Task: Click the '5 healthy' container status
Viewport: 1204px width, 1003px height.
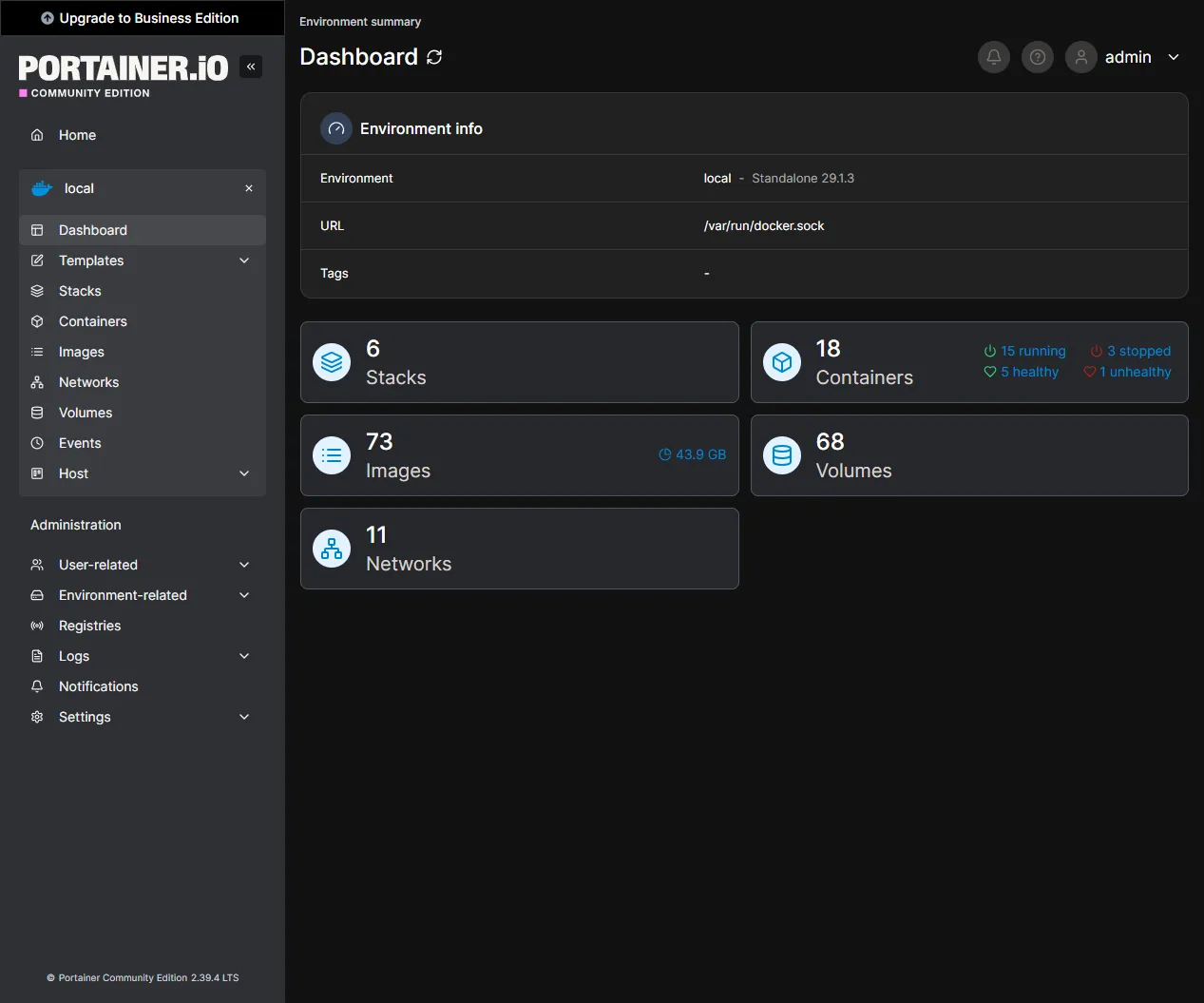Action: coord(1021,372)
